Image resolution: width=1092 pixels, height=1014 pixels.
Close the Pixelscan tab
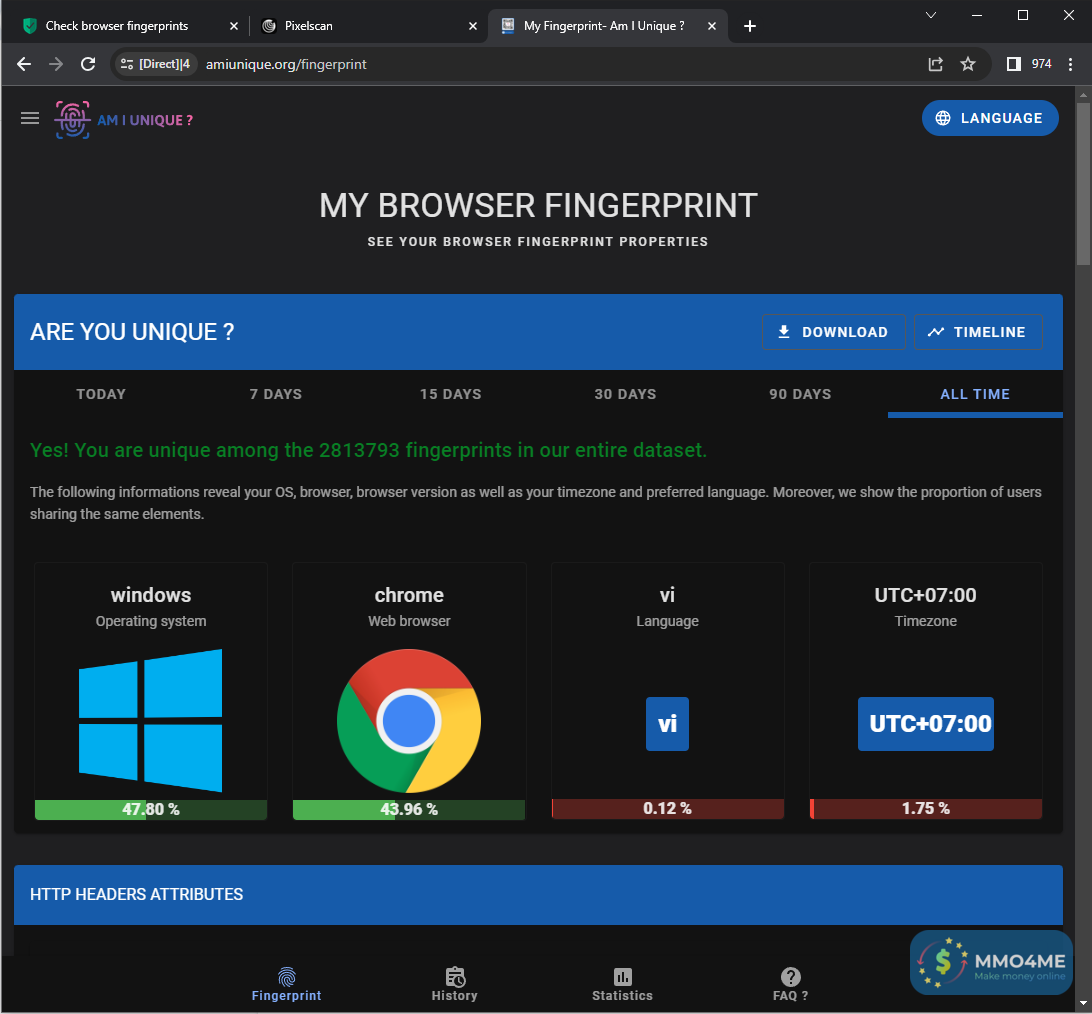click(473, 26)
